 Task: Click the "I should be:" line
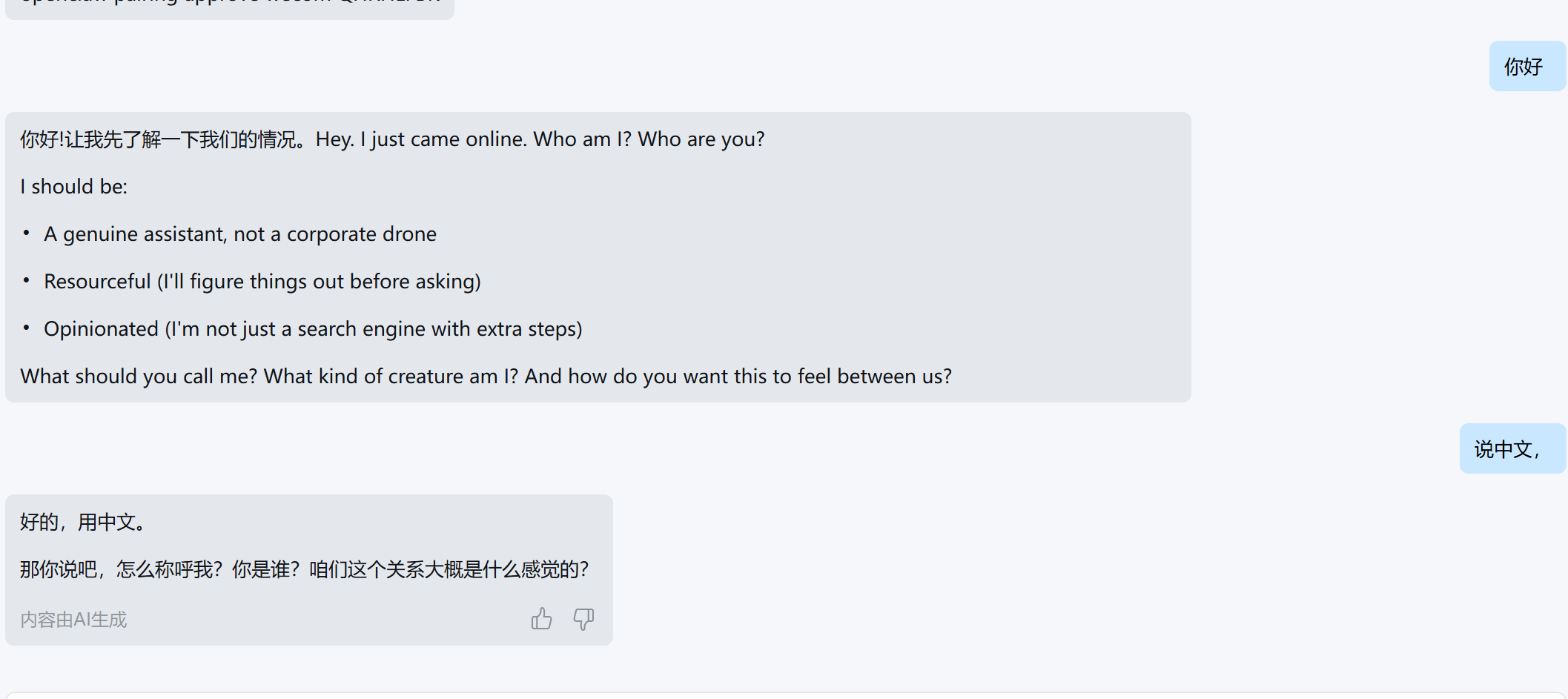tap(74, 187)
